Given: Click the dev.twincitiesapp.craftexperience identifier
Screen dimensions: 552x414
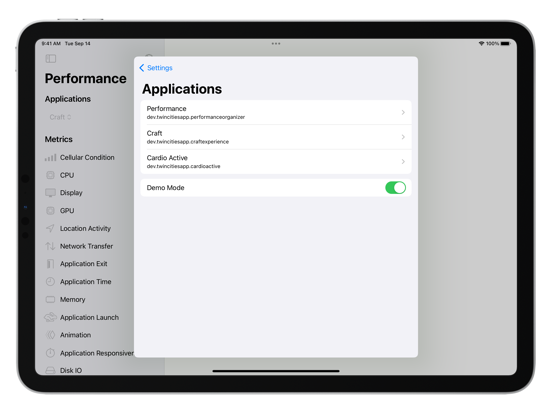Looking at the screenshot, I should tap(188, 142).
